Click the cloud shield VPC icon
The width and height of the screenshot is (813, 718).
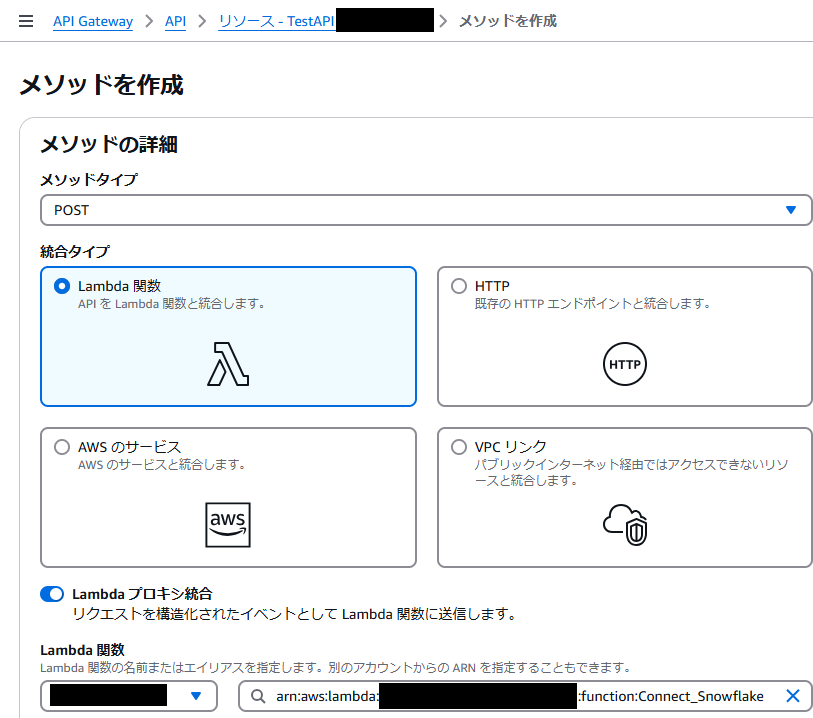pyautogui.click(x=625, y=525)
